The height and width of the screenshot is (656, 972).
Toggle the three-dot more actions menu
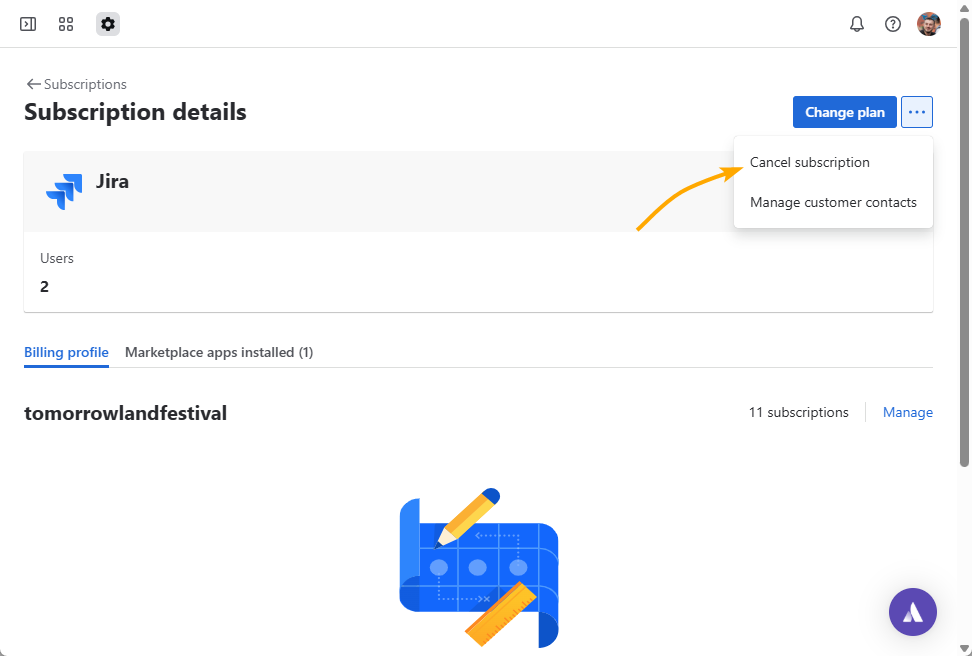917,112
